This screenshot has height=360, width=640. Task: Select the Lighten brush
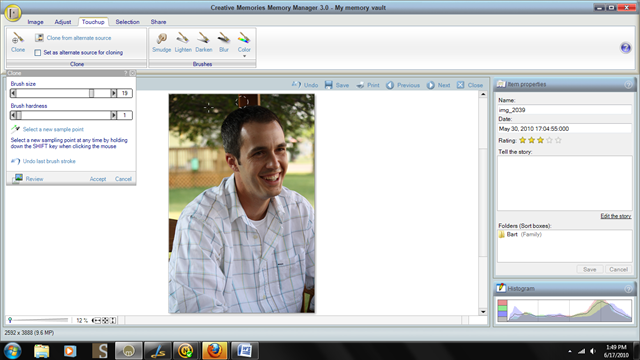point(183,42)
